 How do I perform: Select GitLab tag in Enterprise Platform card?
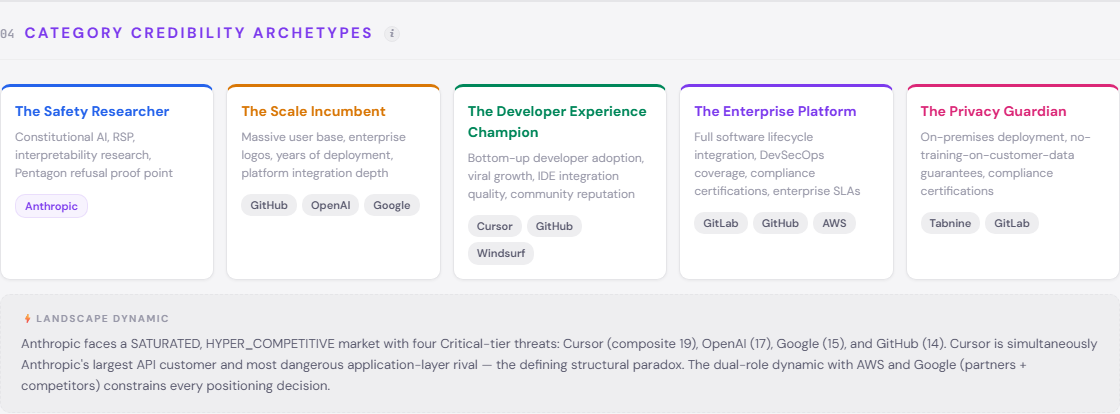click(x=720, y=223)
